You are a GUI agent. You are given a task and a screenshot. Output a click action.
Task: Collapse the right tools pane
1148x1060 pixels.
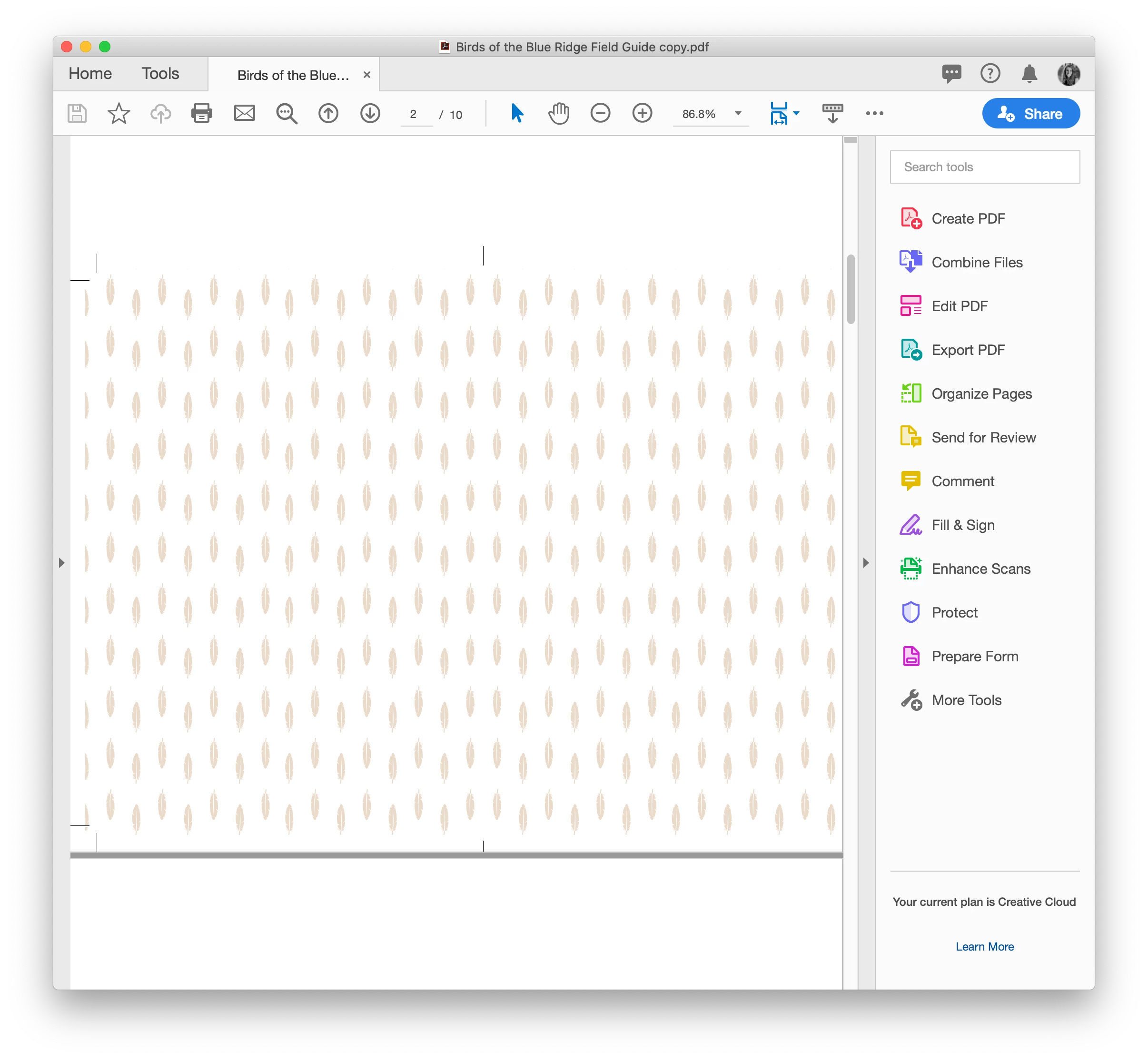click(866, 563)
